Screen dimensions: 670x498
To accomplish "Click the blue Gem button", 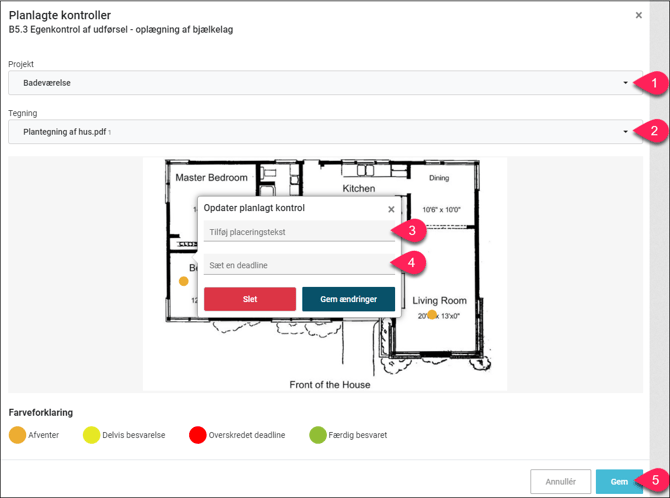I will [619, 481].
